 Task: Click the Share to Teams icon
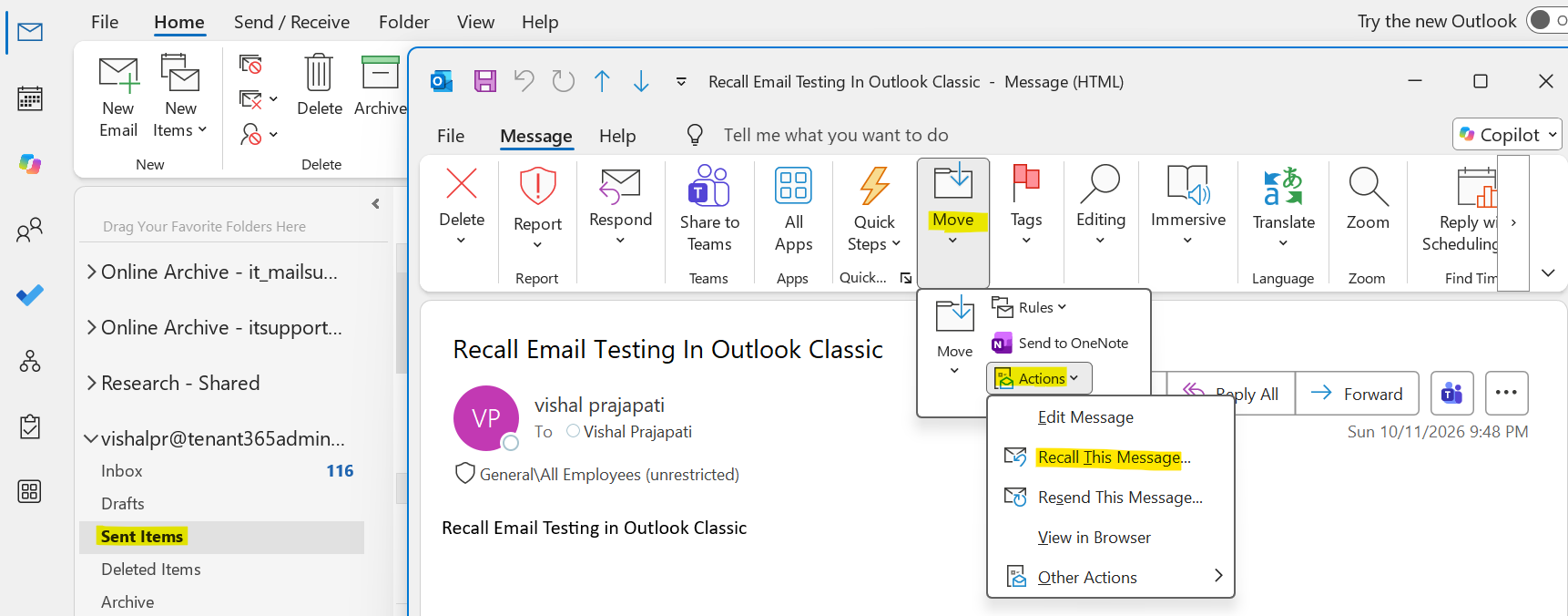(709, 209)
